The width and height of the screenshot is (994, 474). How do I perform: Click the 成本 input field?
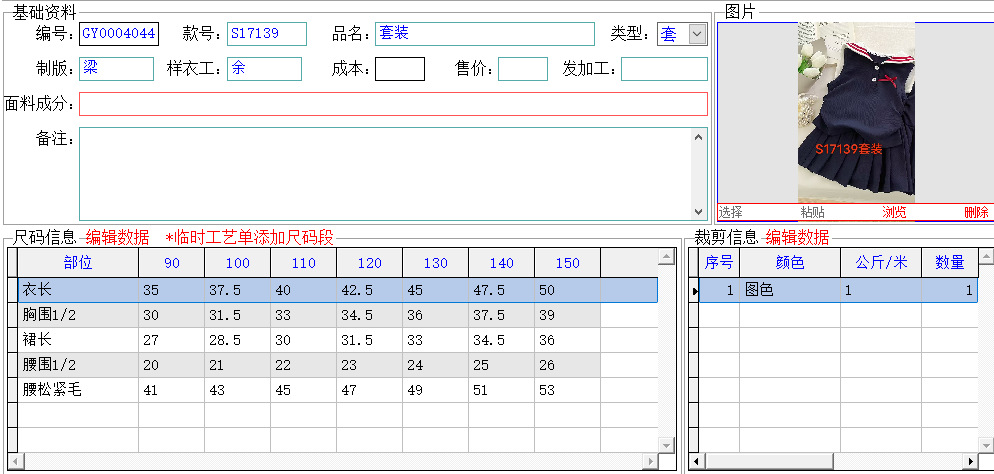400,69
